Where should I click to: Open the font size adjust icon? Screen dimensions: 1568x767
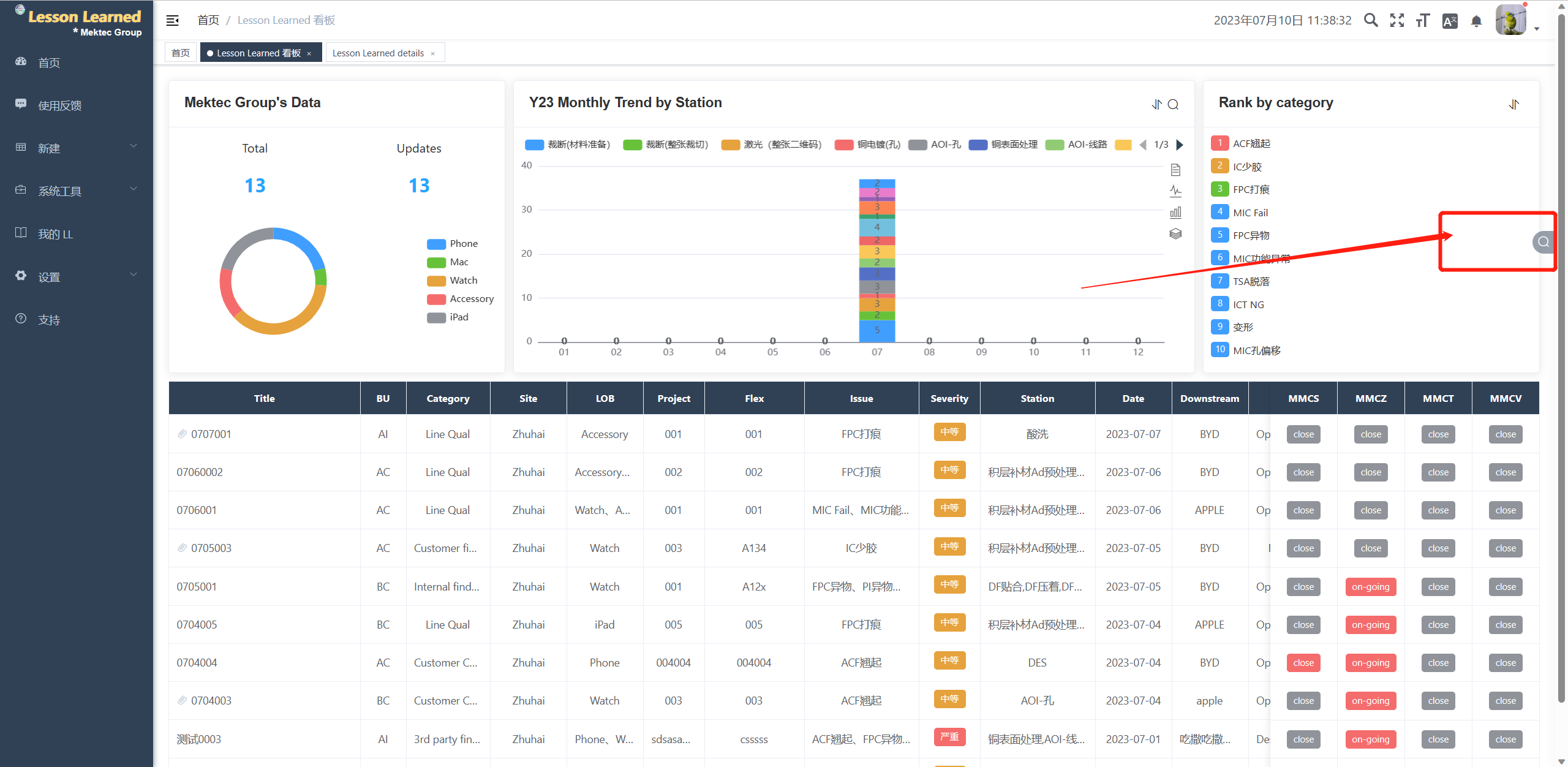1423,20
